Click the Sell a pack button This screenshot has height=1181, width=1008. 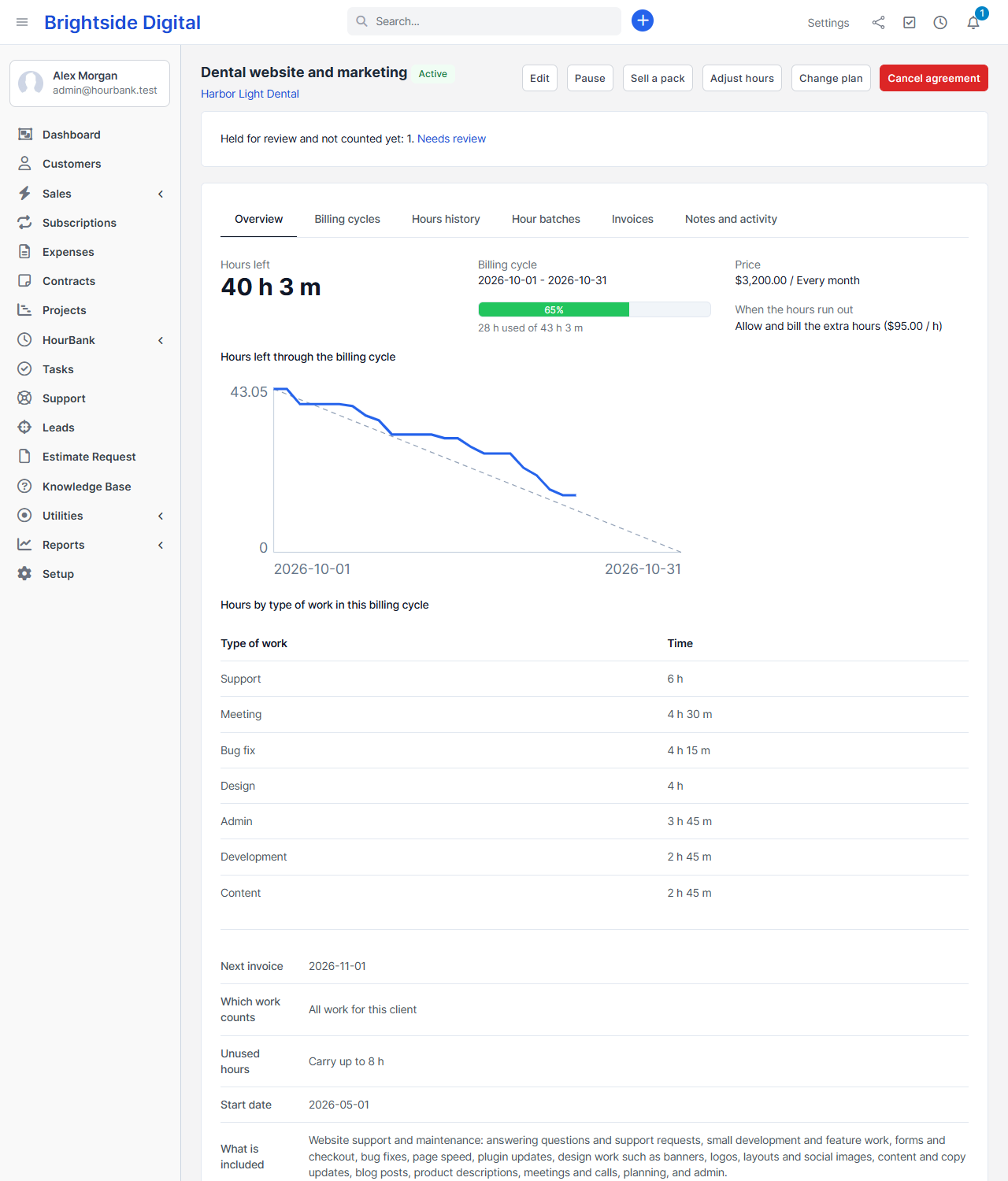(x=658, y=78)
